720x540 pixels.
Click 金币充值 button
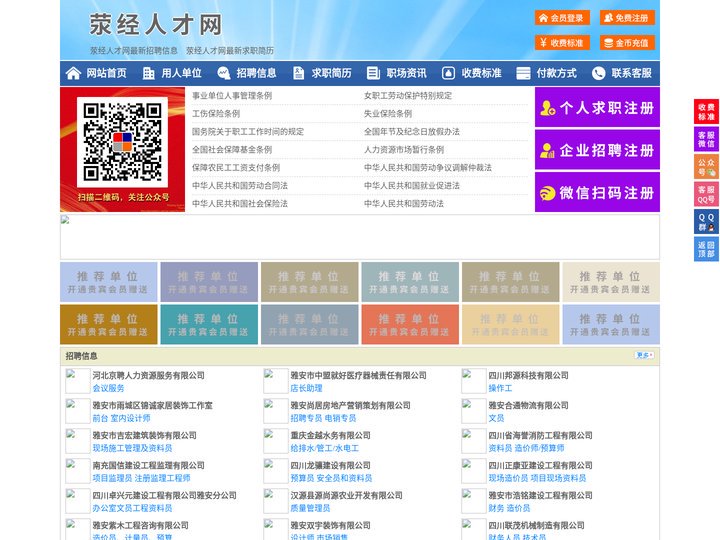pyautogui.click(x=627, y=43)
